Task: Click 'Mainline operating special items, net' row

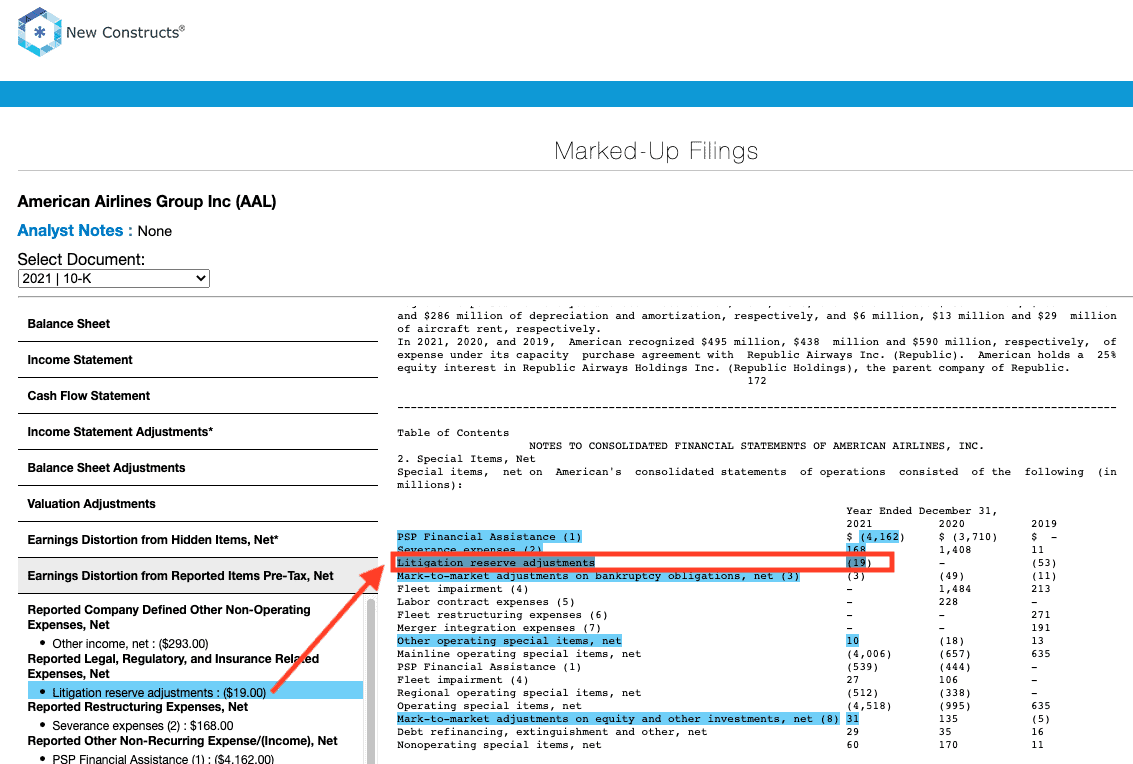Action: tap(519, 654)
